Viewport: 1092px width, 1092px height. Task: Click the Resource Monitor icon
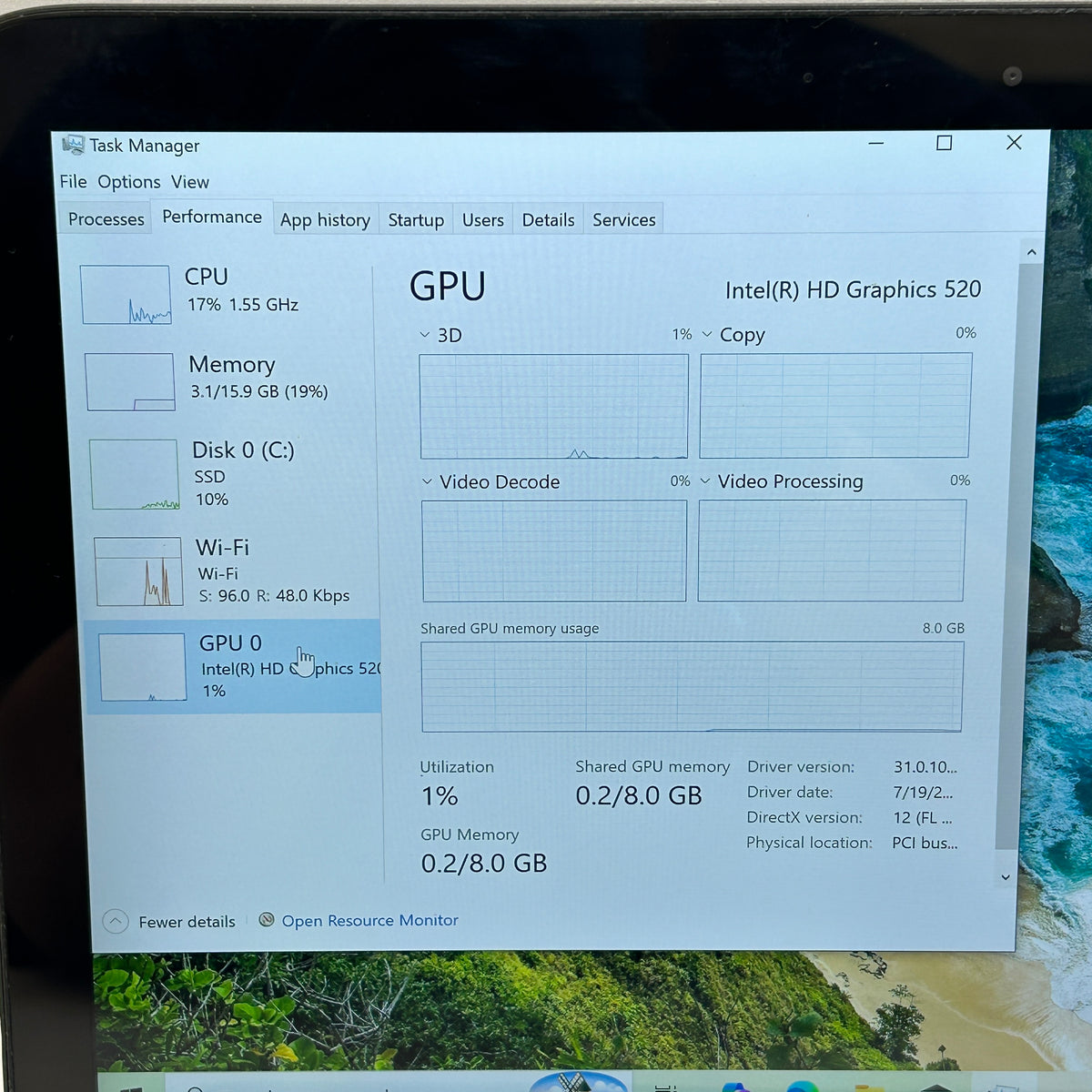click(x=267, y=919)
